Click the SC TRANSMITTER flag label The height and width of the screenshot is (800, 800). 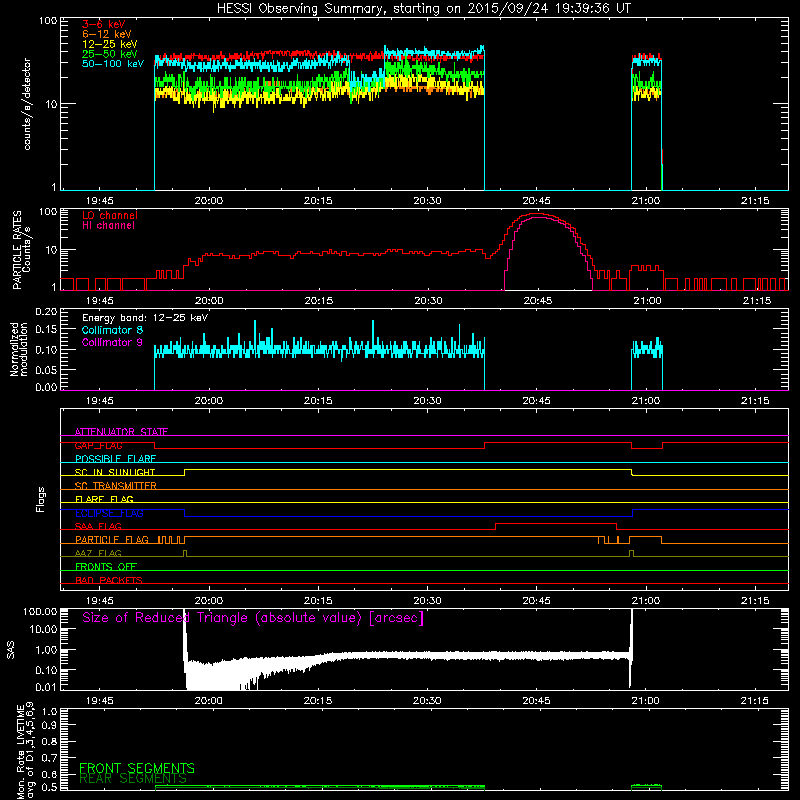pyautogui.click(x=115, y=486)
